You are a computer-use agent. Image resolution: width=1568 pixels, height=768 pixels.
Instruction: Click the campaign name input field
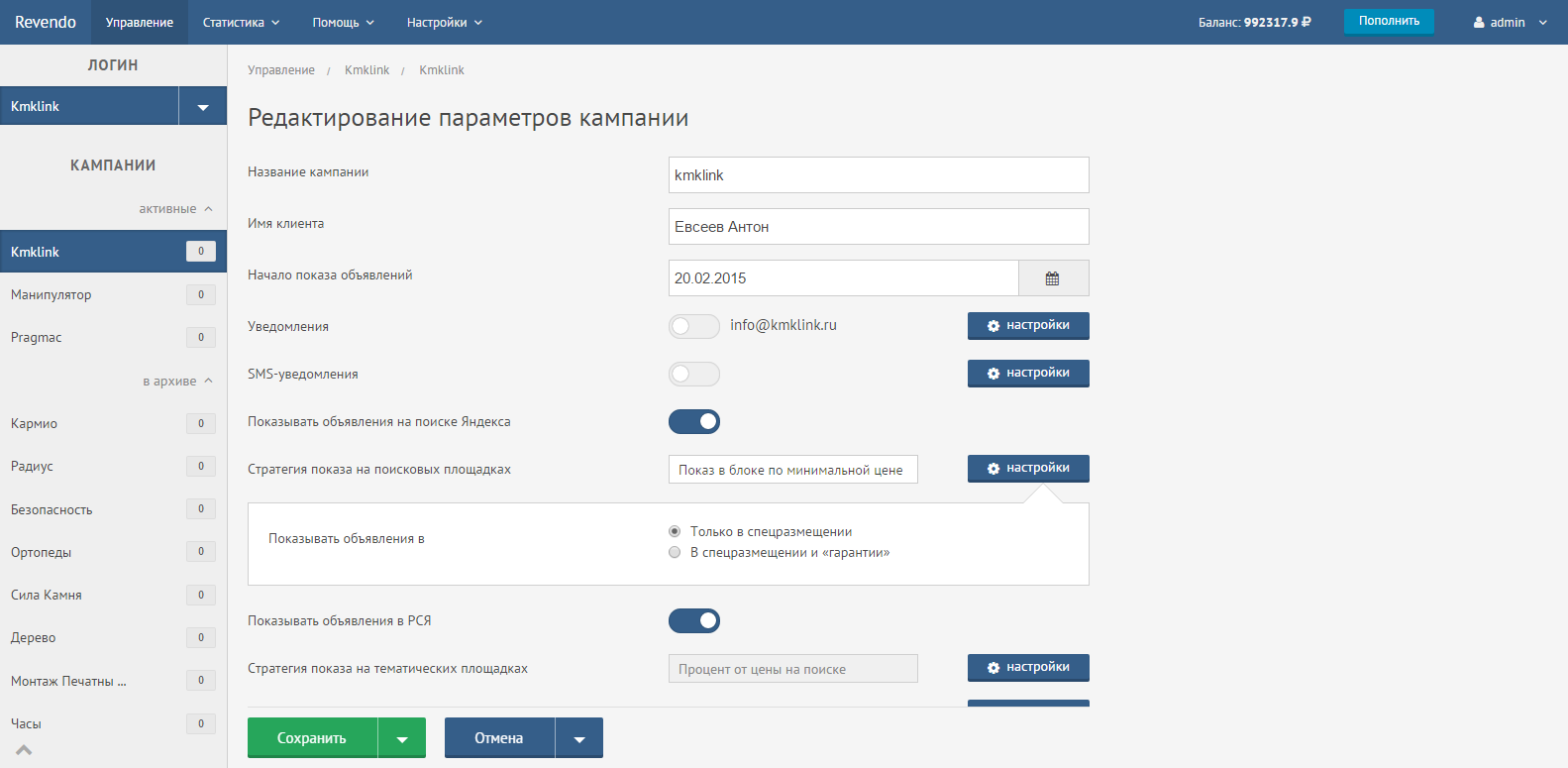[x=878, y=175]
